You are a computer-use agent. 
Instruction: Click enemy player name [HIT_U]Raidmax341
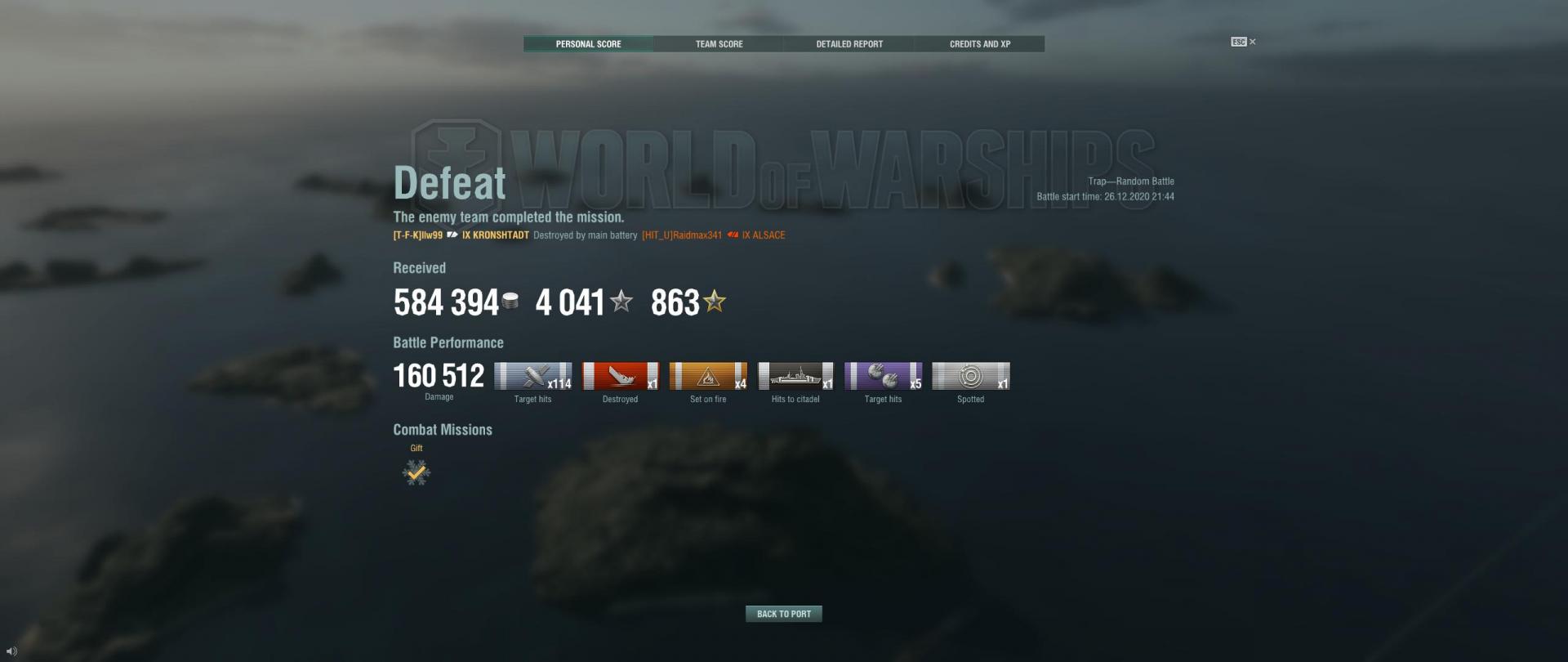tap(682, 235)
